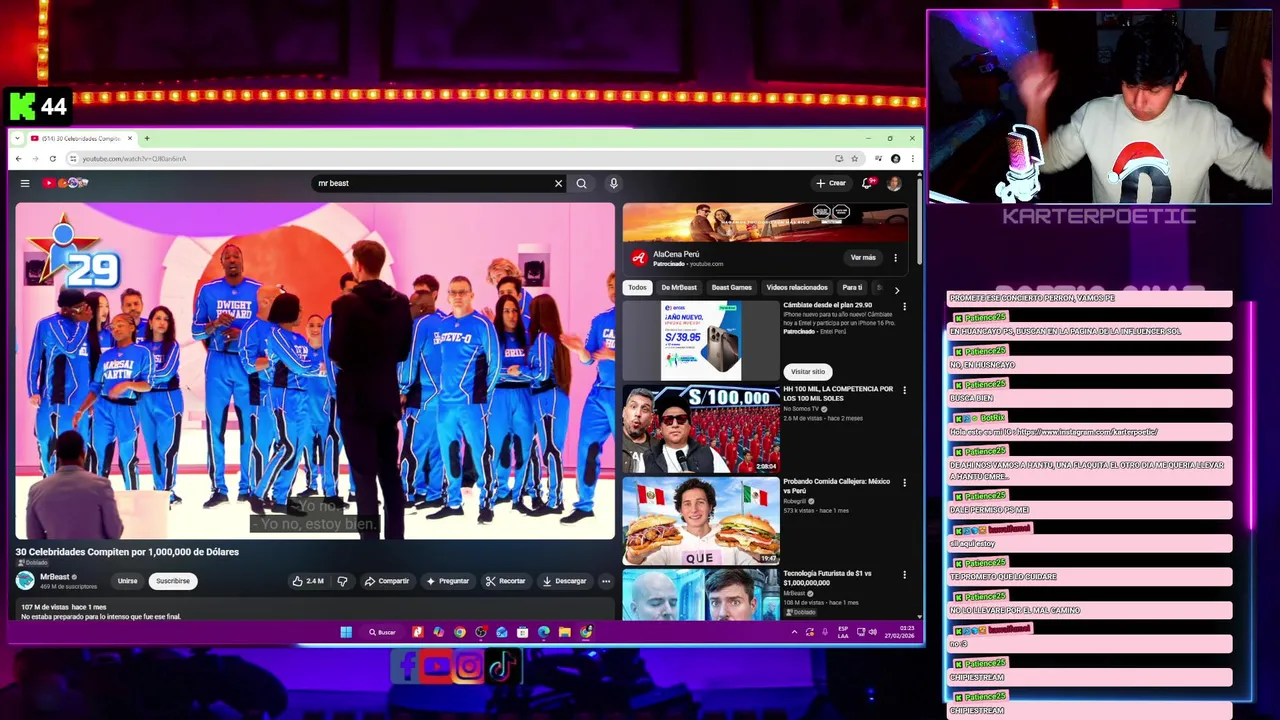
Task: Show more filter chips with the arrow
Action: pos(896,290)
